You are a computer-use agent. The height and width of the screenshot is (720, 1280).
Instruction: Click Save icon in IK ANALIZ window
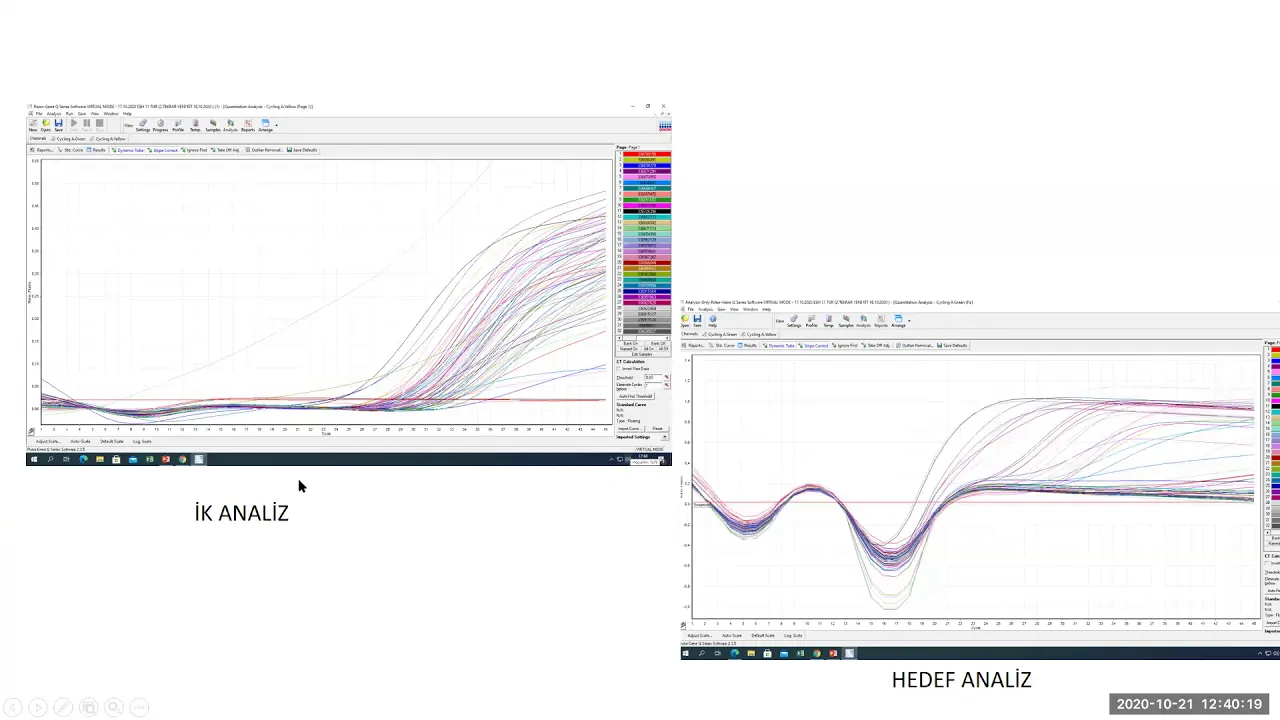[x=58, y=124]
